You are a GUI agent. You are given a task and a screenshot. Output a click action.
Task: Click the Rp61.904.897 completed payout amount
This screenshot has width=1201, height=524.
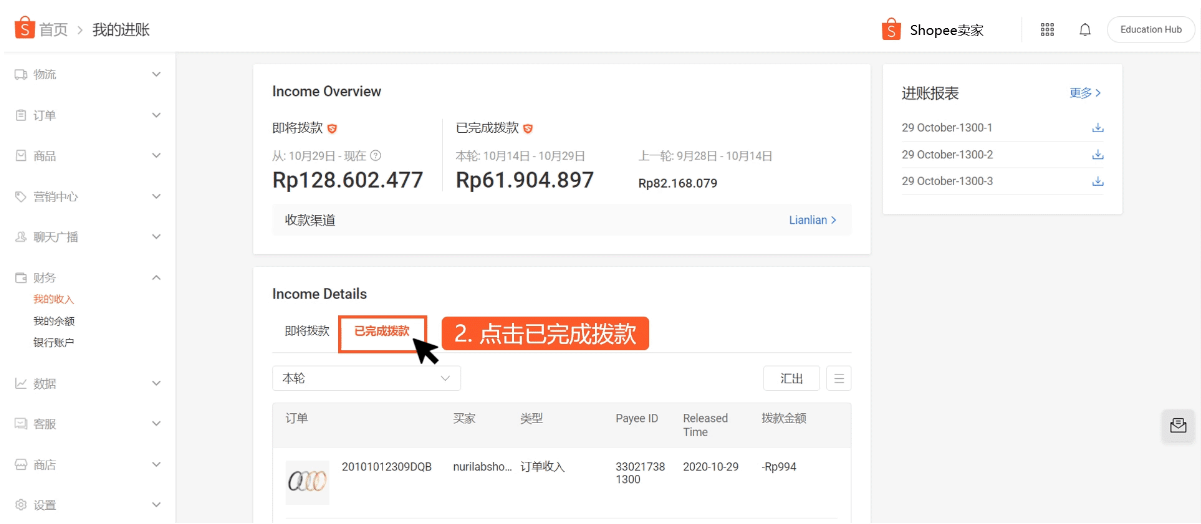pos(525,180)
